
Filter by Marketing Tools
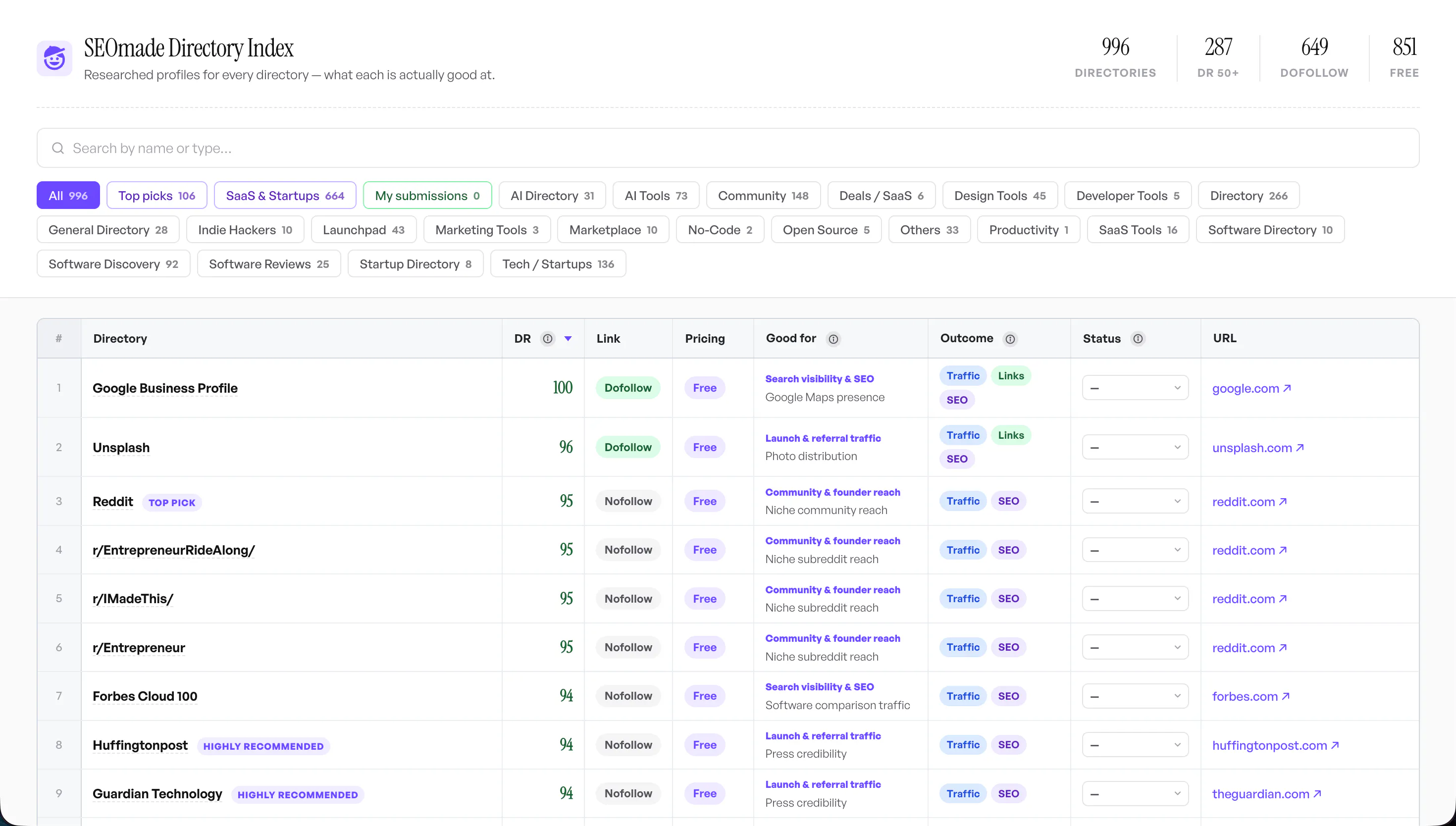click(487, 230)
